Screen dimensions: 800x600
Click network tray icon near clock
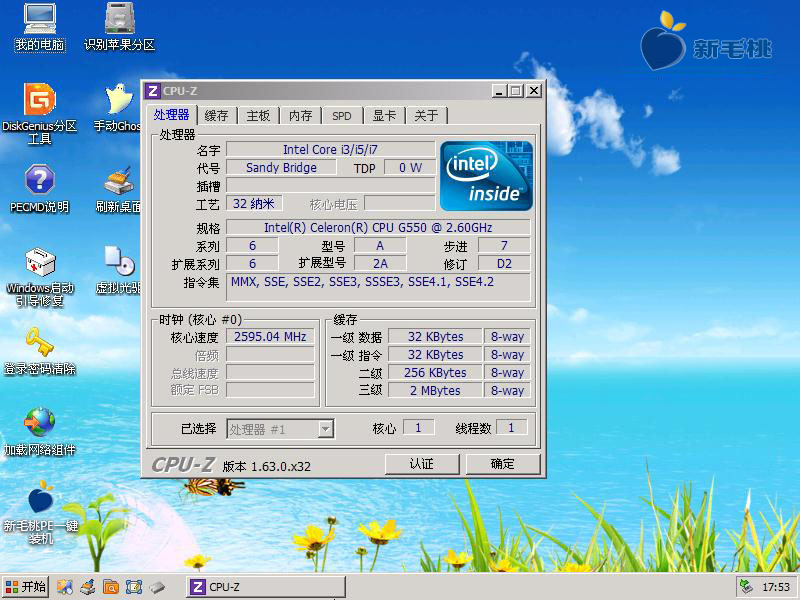[x=746, y=587]
